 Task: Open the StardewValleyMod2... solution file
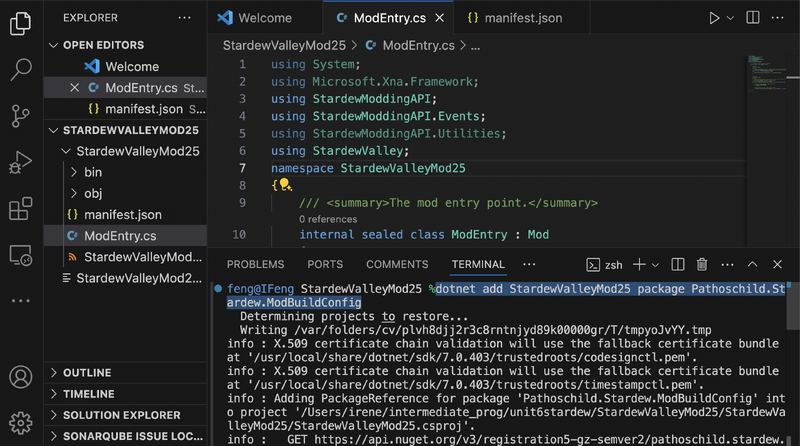(x=125, y=278)
